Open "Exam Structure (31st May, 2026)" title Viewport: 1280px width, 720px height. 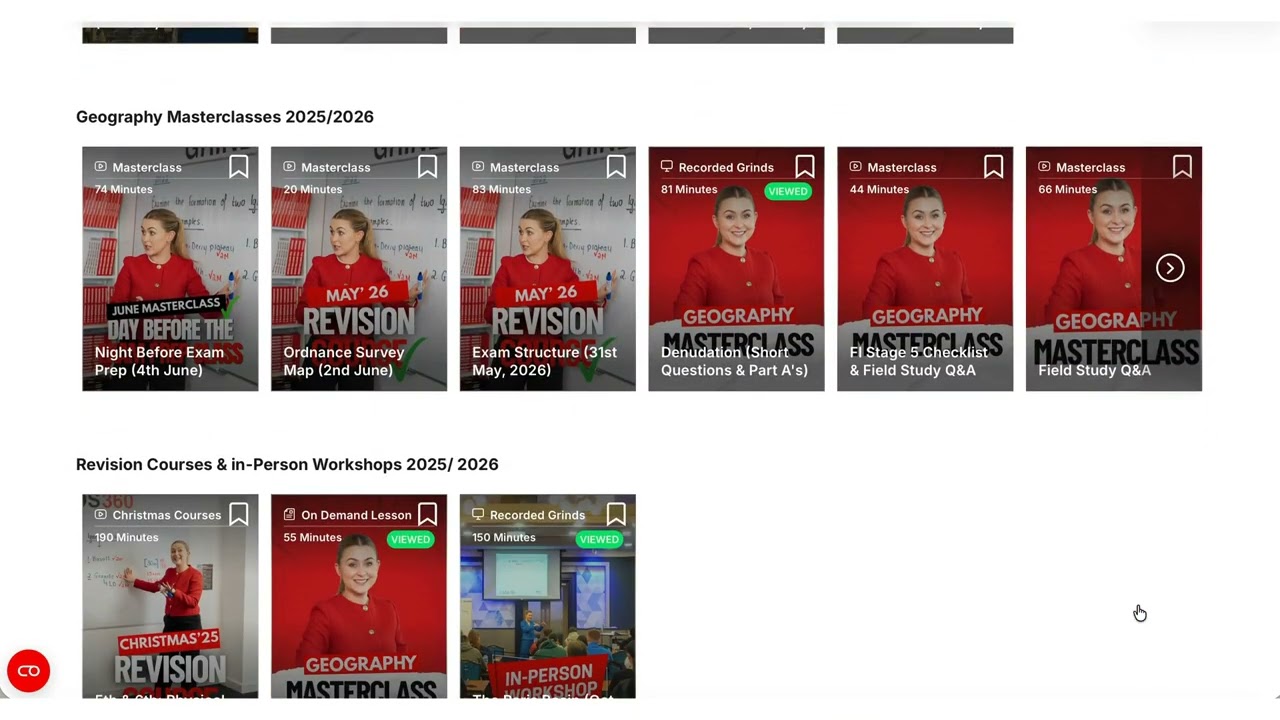click(544, 361)
